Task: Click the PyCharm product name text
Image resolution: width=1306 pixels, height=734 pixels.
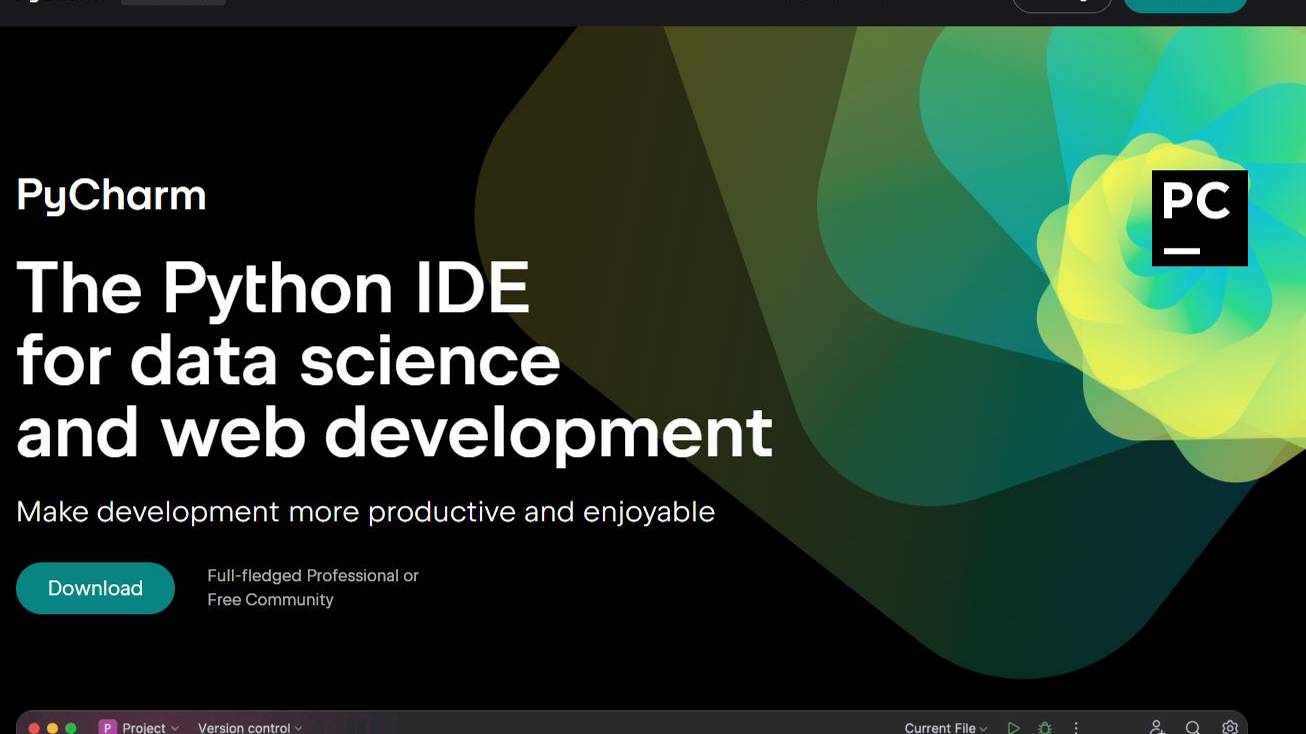Action: 111,196
